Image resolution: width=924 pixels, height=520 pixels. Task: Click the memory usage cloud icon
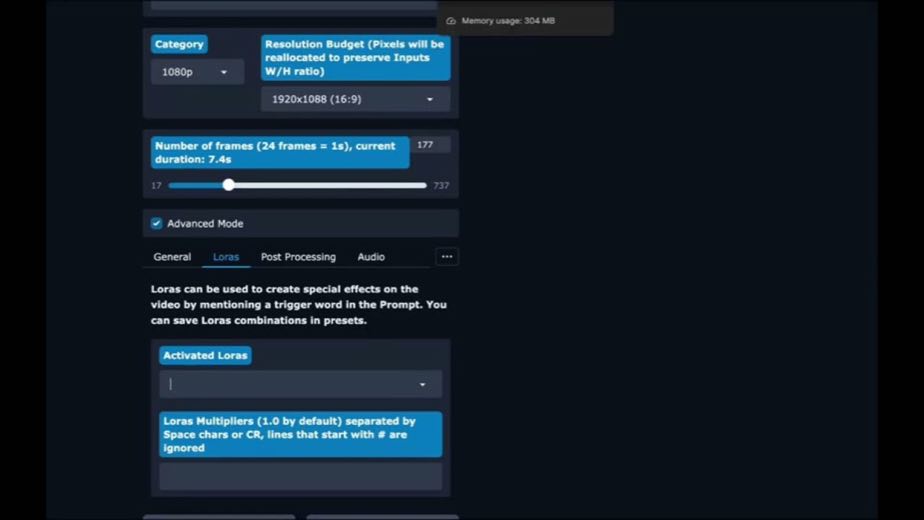click(451, 21)
